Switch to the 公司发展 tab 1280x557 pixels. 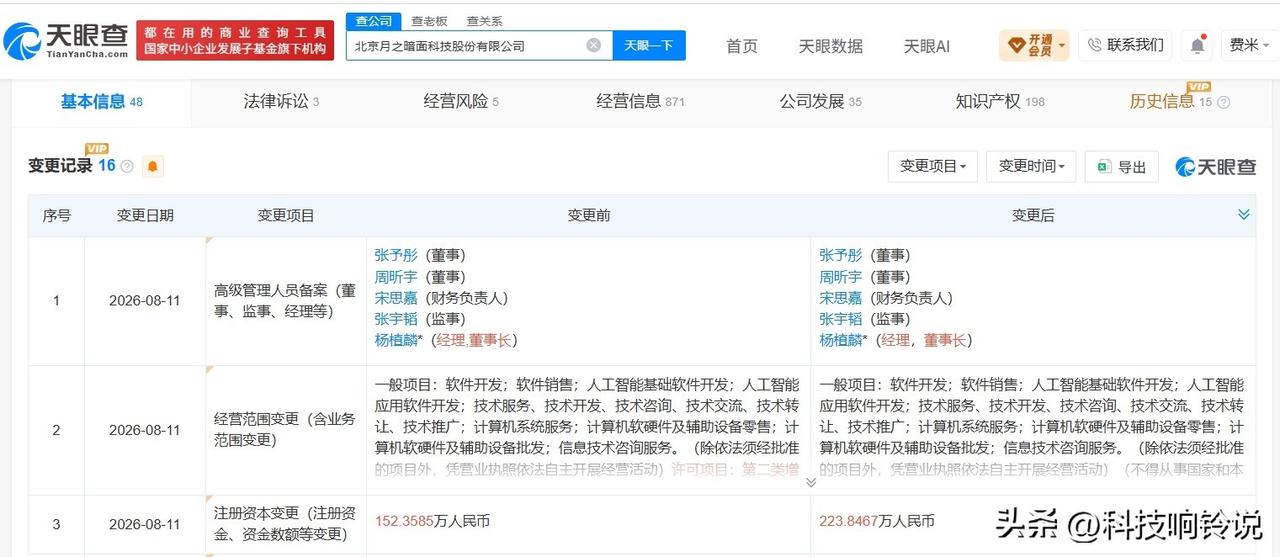[820, 101]
